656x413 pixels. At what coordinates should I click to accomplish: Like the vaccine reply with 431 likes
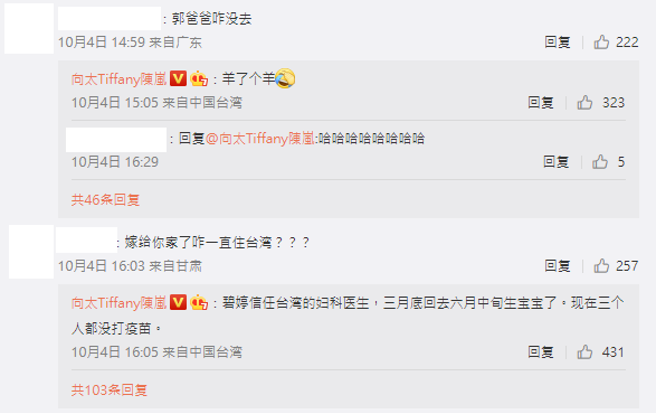[x=585, y=352]
